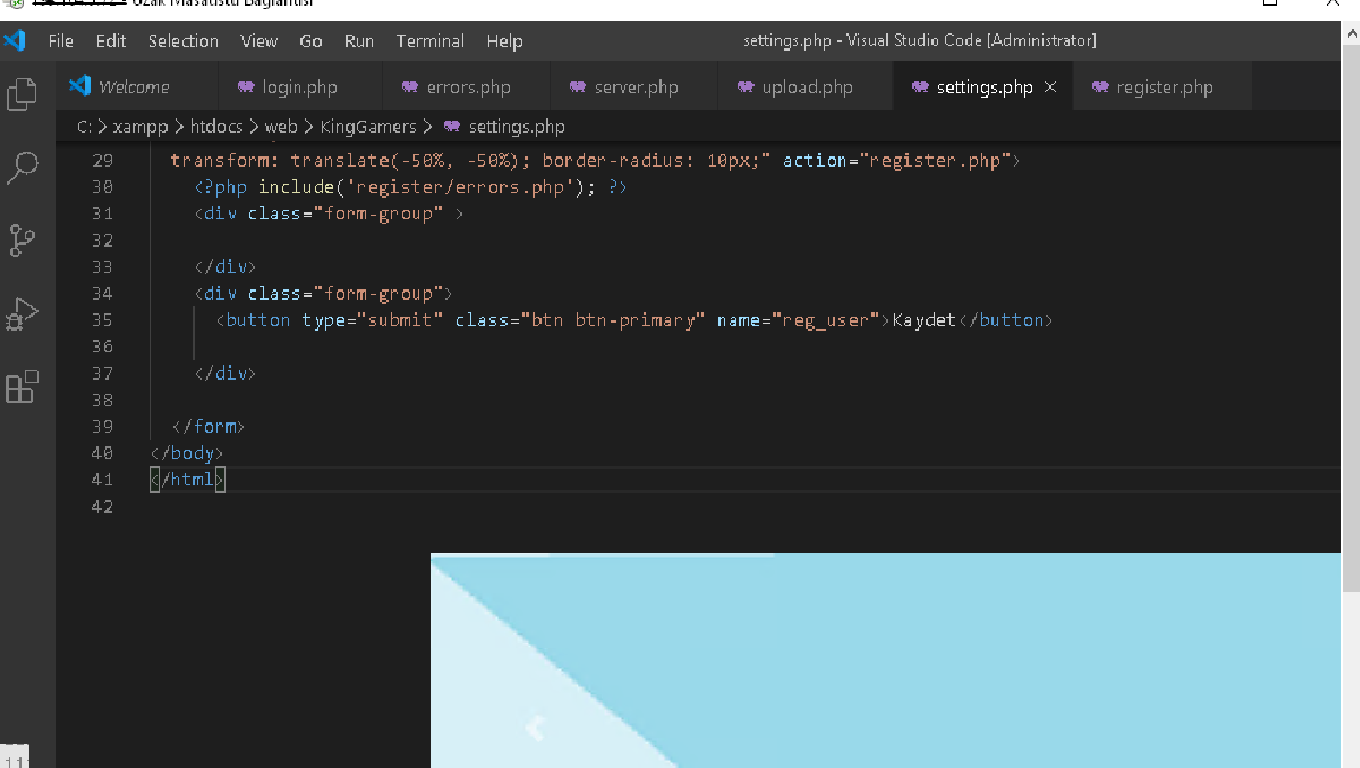Open the Help menu
1360x768 pixels.
[x=505, y=41]
